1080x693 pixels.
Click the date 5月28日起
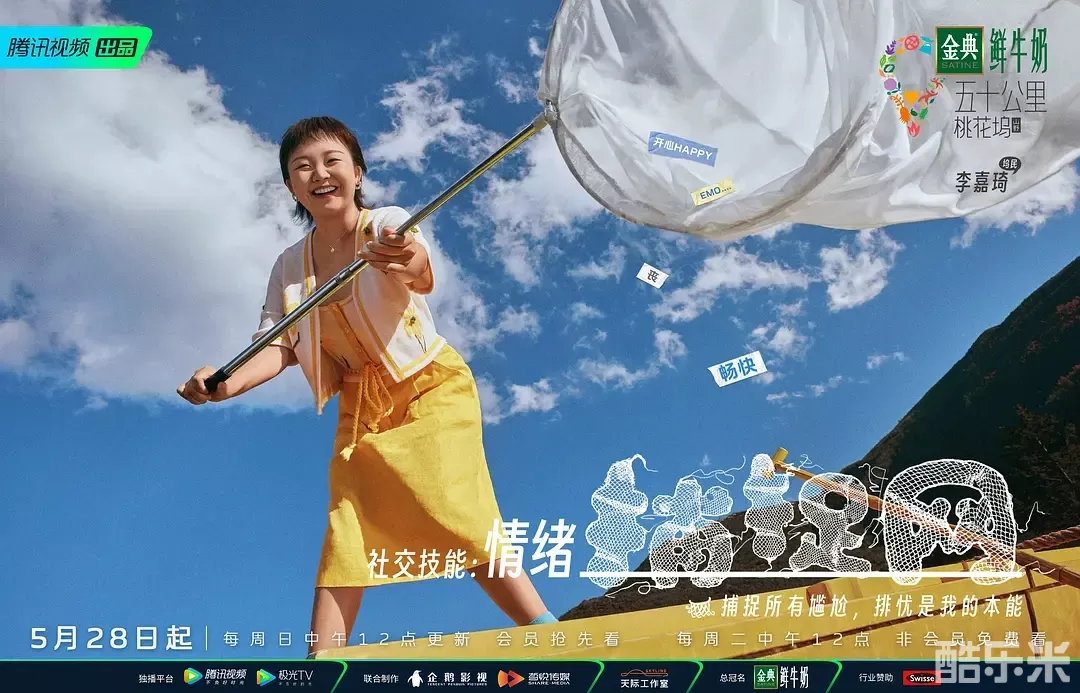coord(112,638)
